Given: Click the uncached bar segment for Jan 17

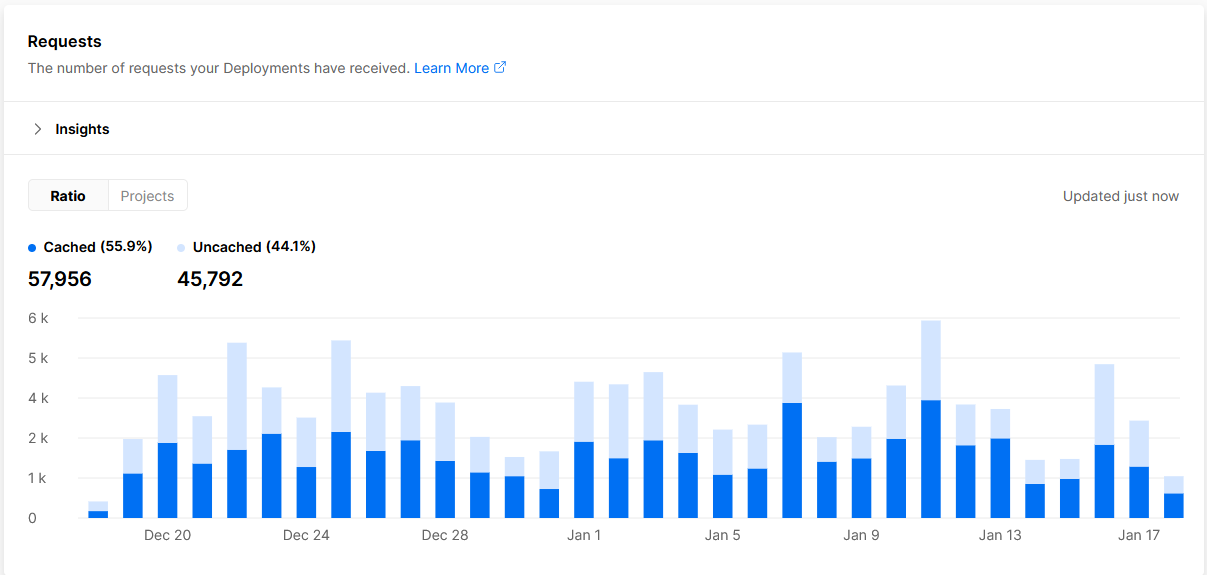Looking at the screenshot, I should [1139, 443].
